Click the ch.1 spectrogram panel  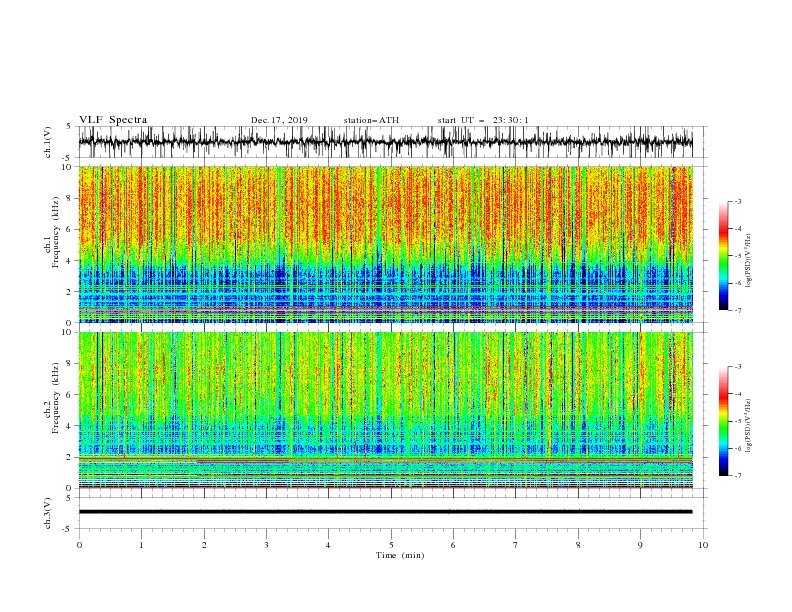[385, 244]
